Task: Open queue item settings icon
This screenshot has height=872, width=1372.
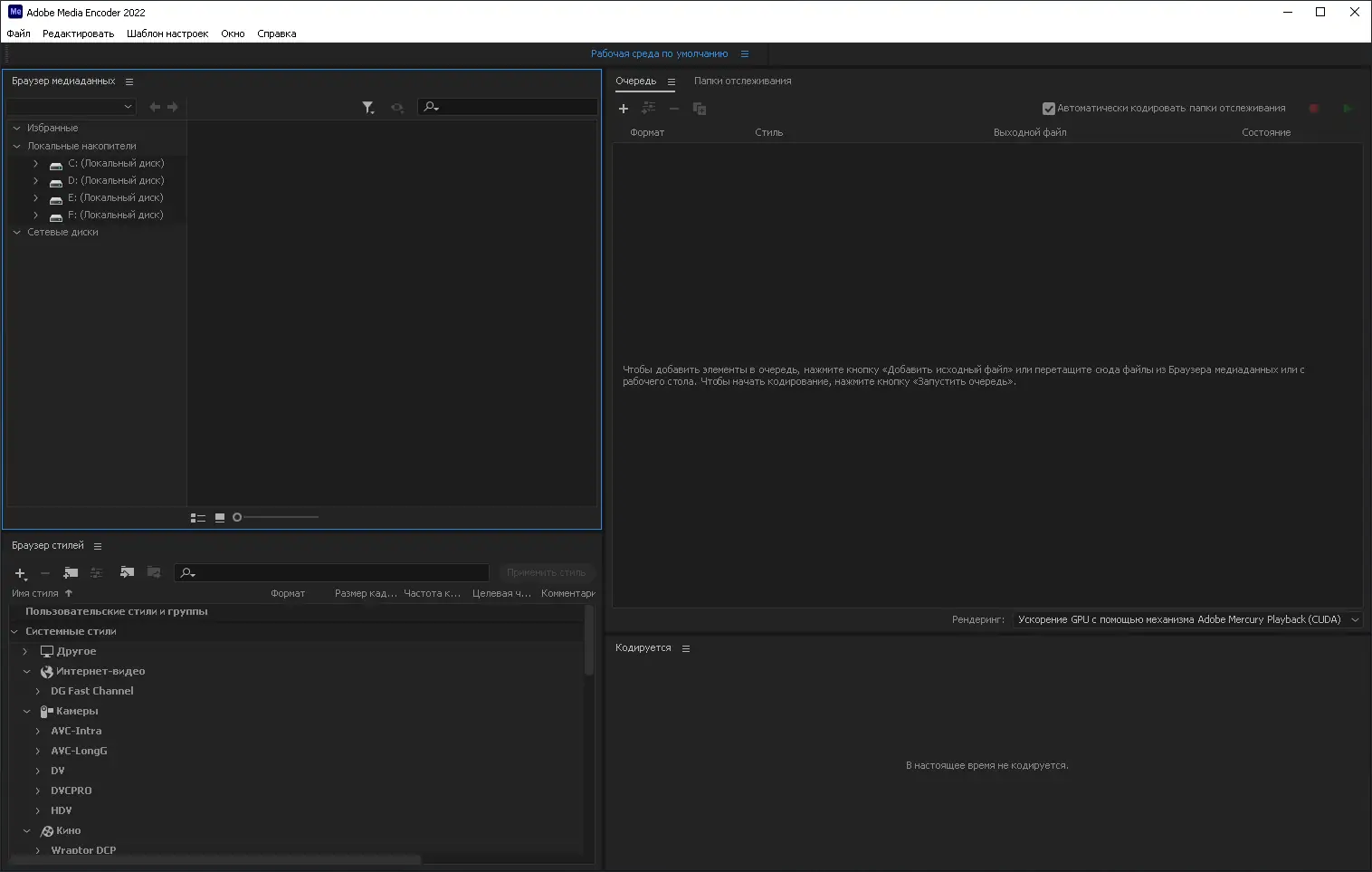Action: pos(649,109)
